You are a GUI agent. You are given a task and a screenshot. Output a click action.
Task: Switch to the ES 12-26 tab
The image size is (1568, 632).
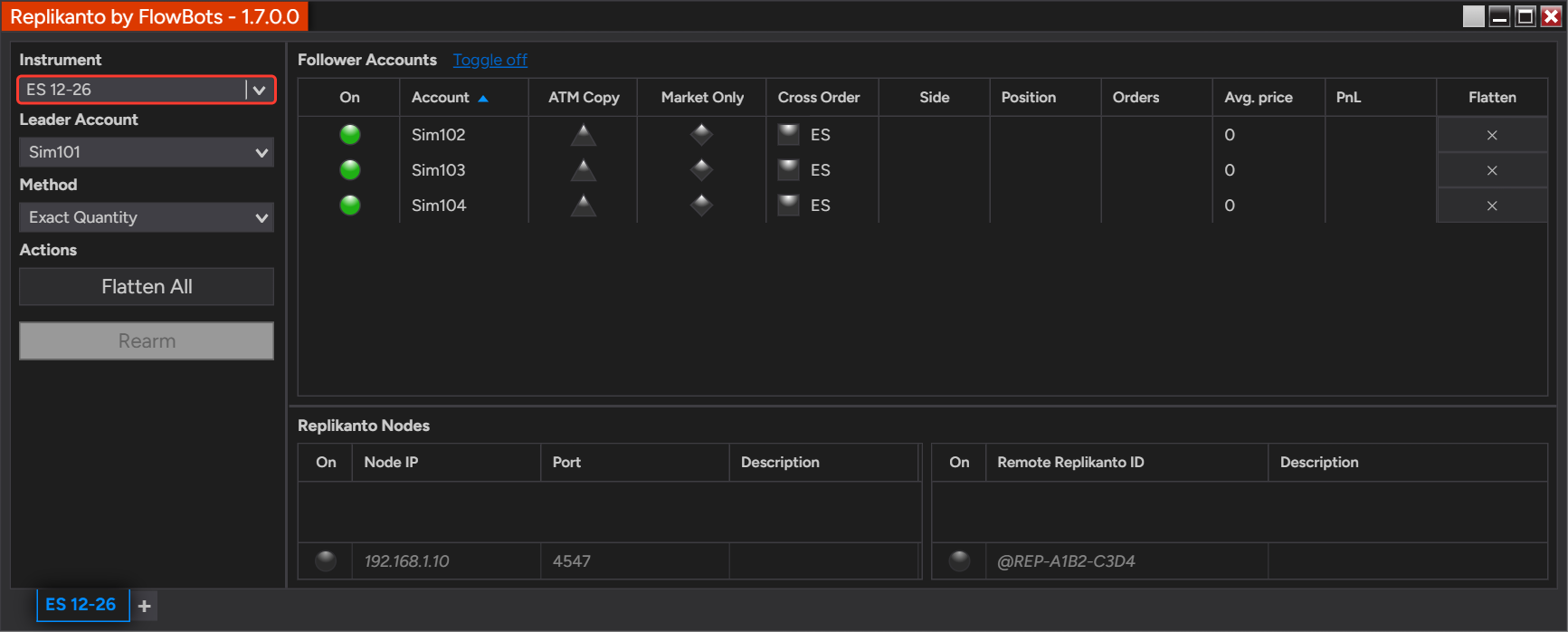click(x=81, y=604)
